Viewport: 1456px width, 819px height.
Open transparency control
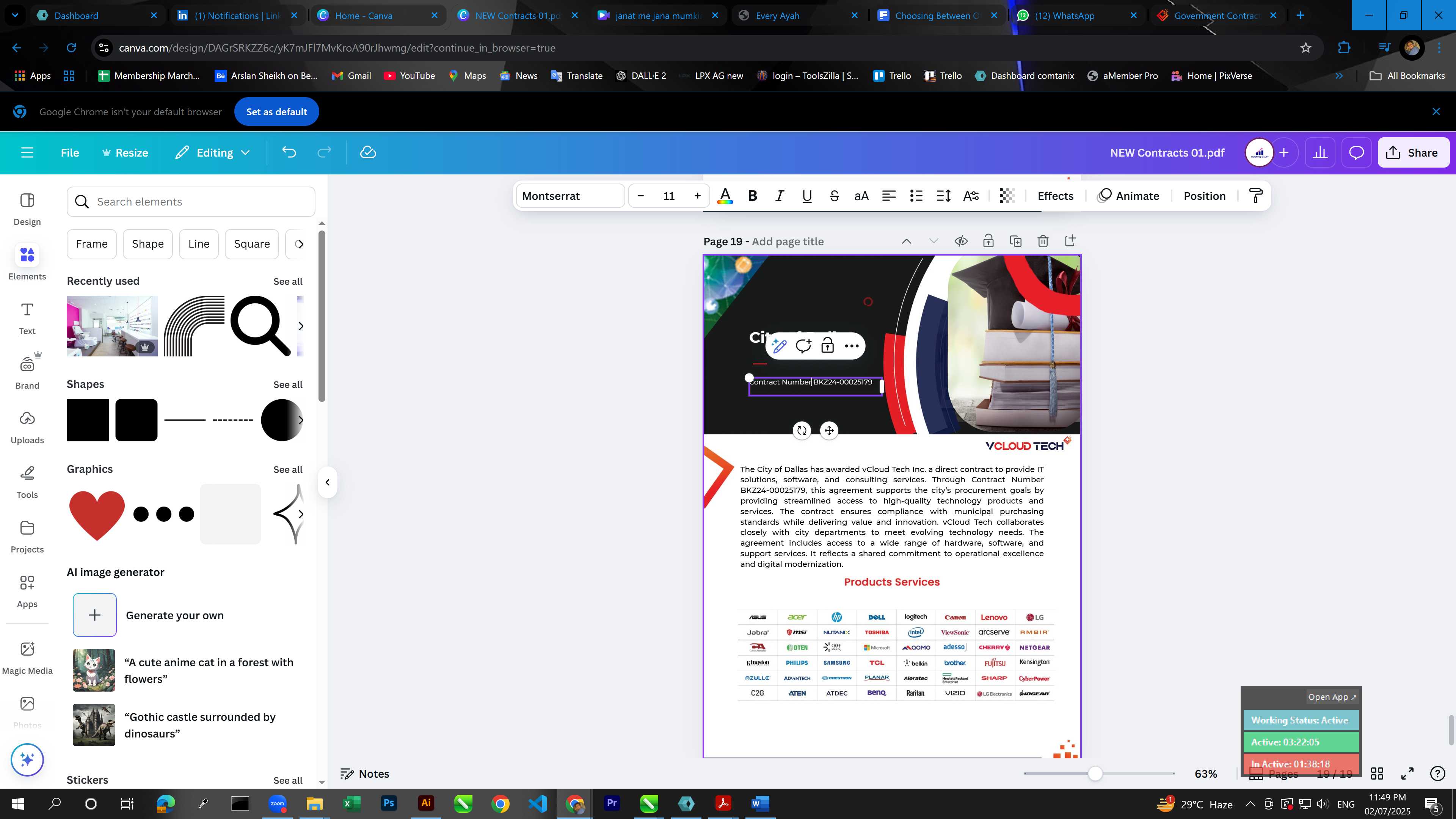click(1007, 196)
